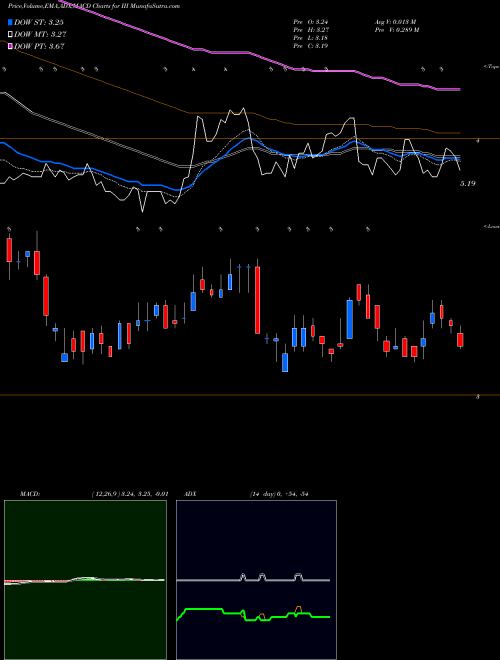The height and width of the screenshot is (660, 500).
Task: Click the 'Pre O: 3.24' value
Action: (x=311, y=22)
